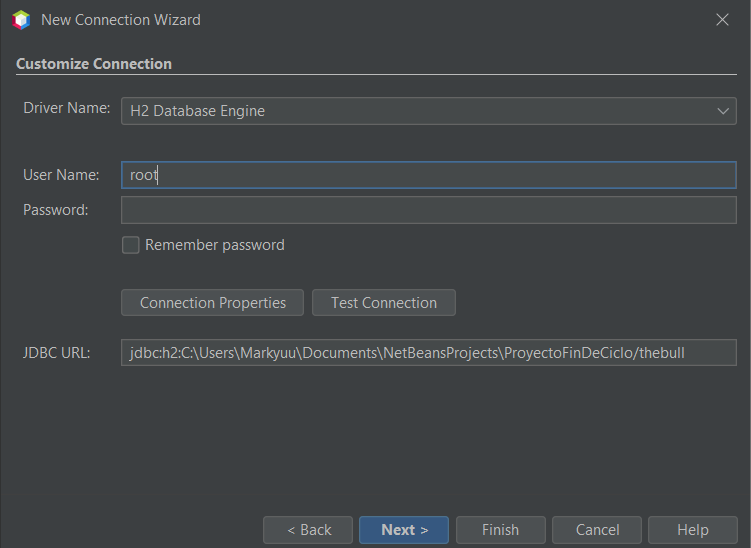Go to previous step with Back button
Screen dimensions: 751x548
[308, 530]
